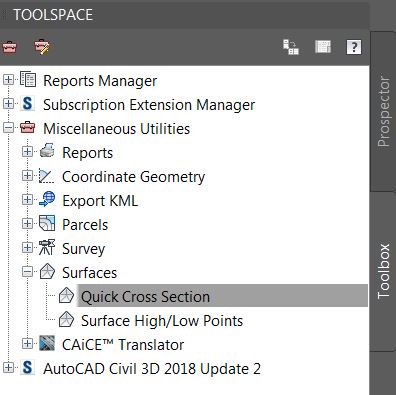
Task: Expand AutoCAD Civil 3D 2018 Update 2 node
Action: click(x=8, y=368)
